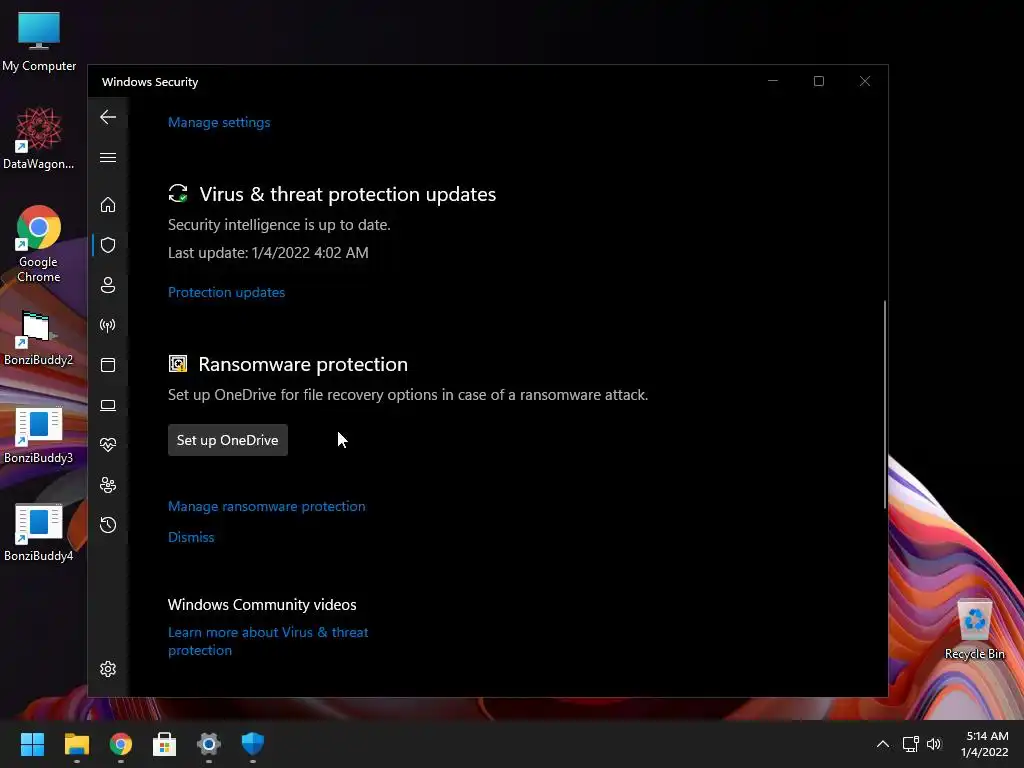The height and width of the screenshot is (768, 1024).
Task: Open Microsoft Store from taskbar
Action: coord(165,744)
